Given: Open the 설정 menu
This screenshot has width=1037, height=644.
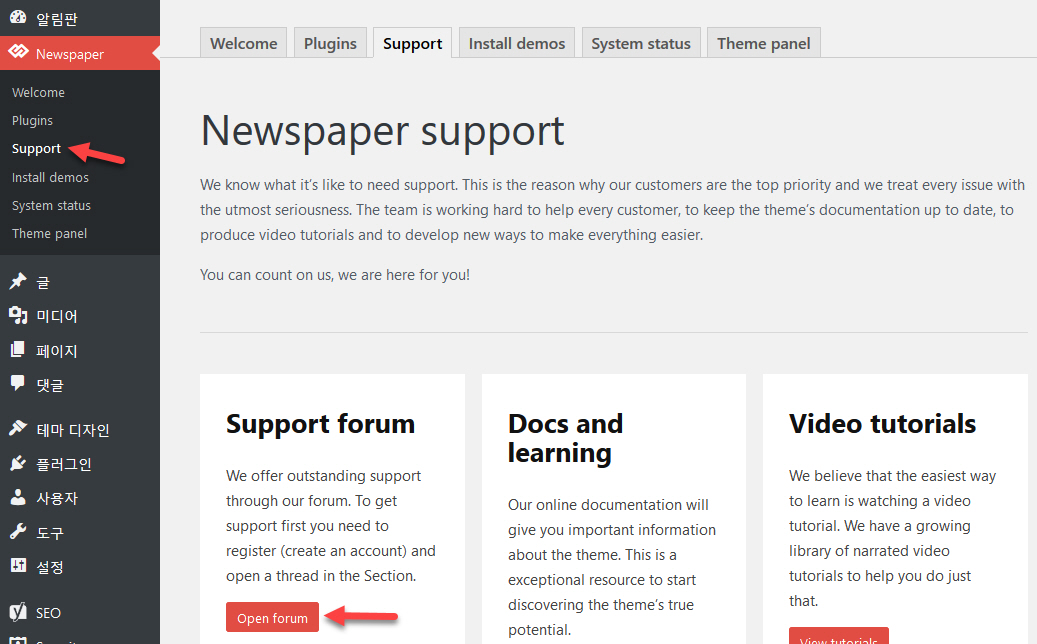Looking at the screenshot, I should tap(50, 567).
